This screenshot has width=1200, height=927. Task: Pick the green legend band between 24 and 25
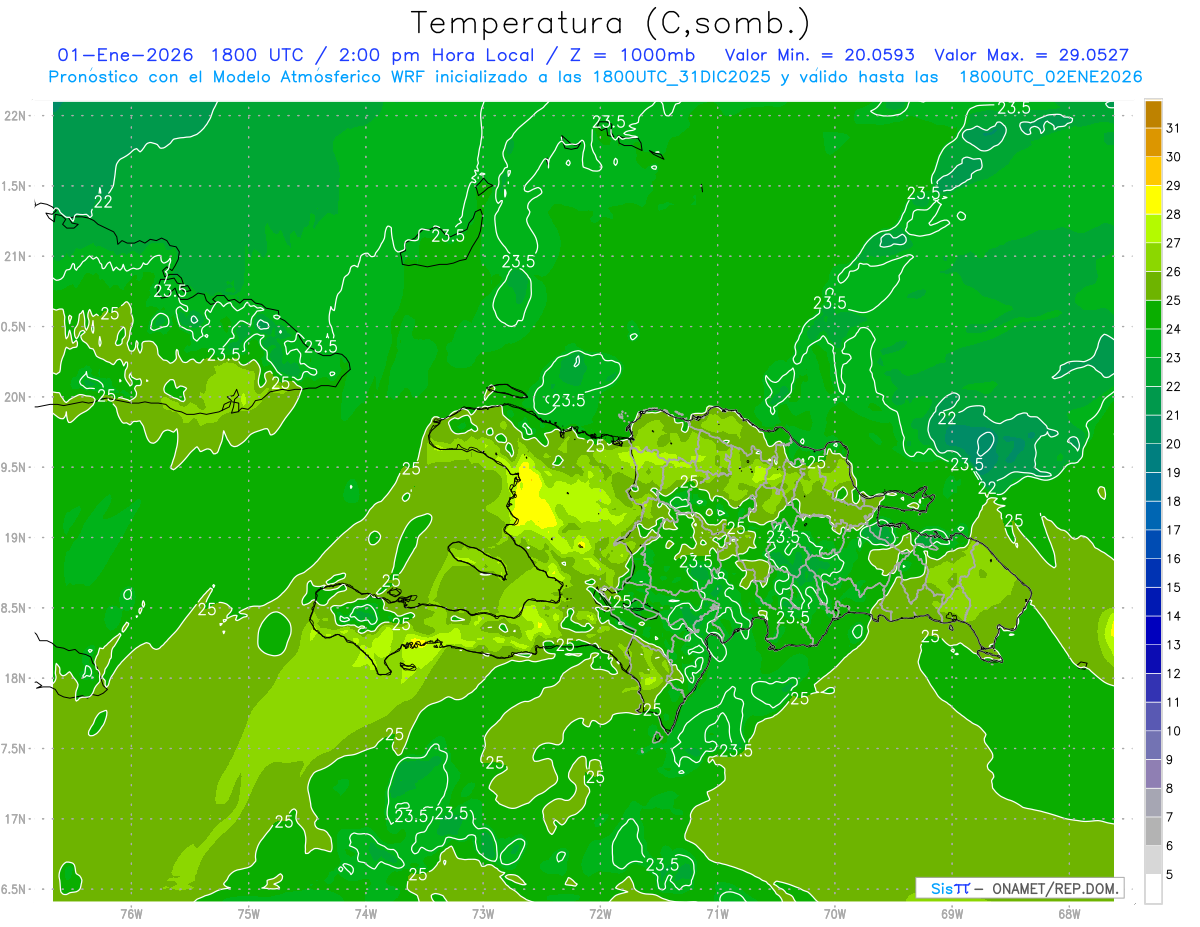tap(1153, 315)
